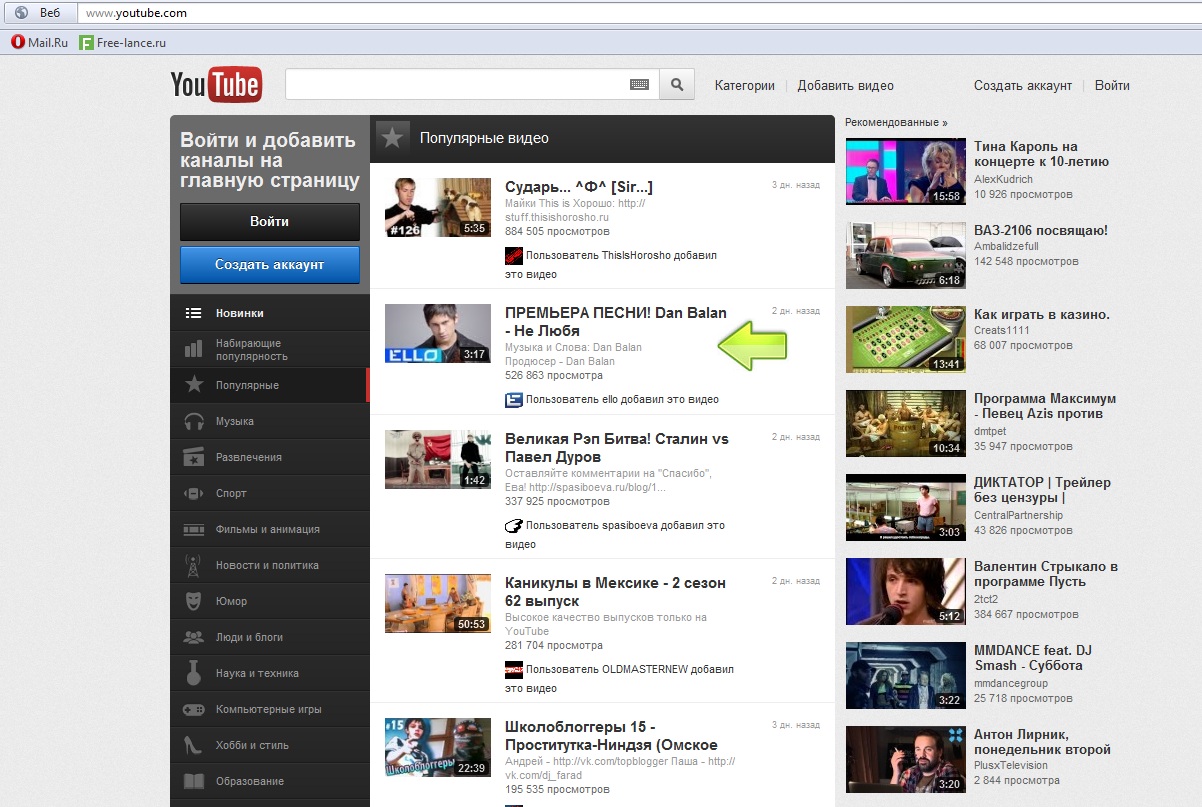Open the Категории link in header
Image resolution: width=1202 pixels, height=807 pixels.
click(x=745, y=86)
